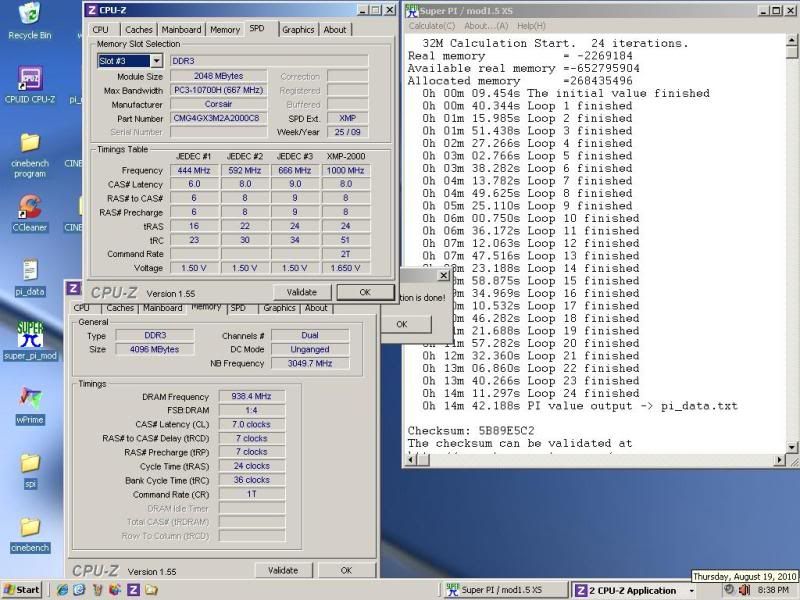The image size is (800, 600).
Task: Click the Start button
Action: [21, 590]
